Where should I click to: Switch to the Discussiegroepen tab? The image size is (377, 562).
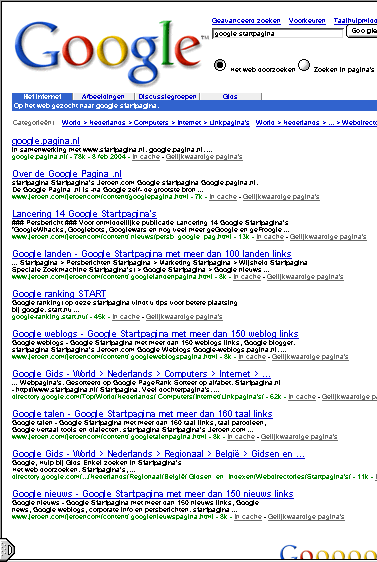(x=167, y=96)
